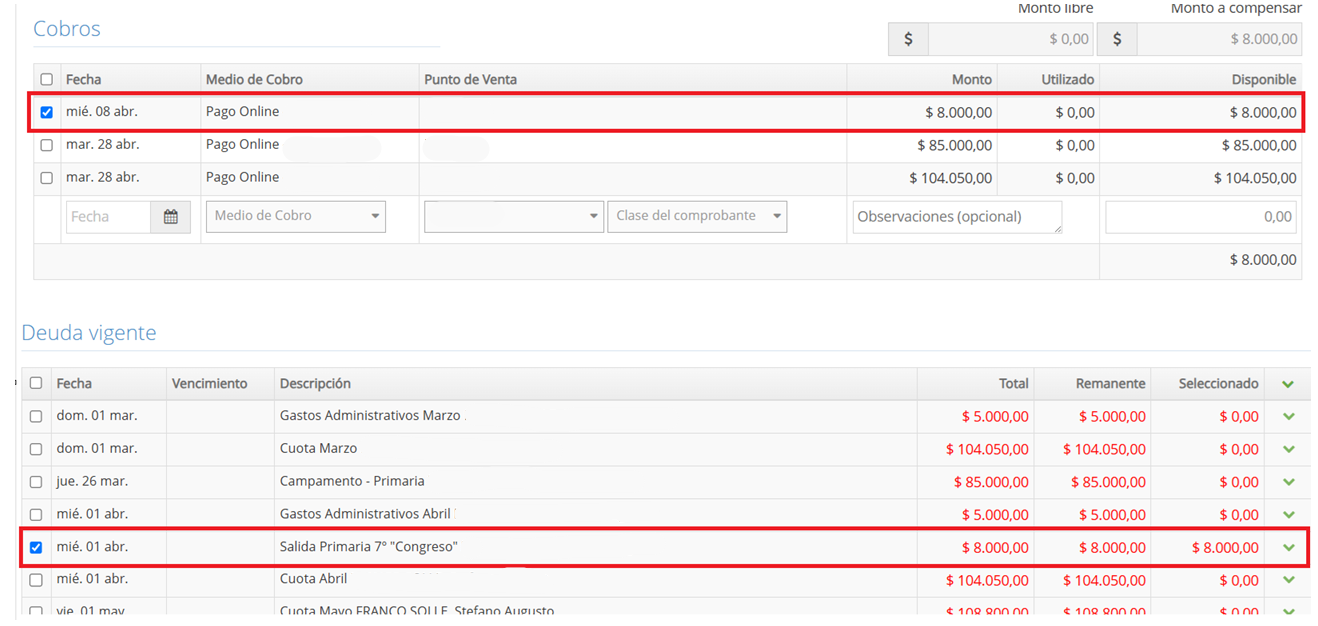Toggle select-all checkbox in Cobros header
Viewport: 1318px width, 626px height.
tap(47, 79)
